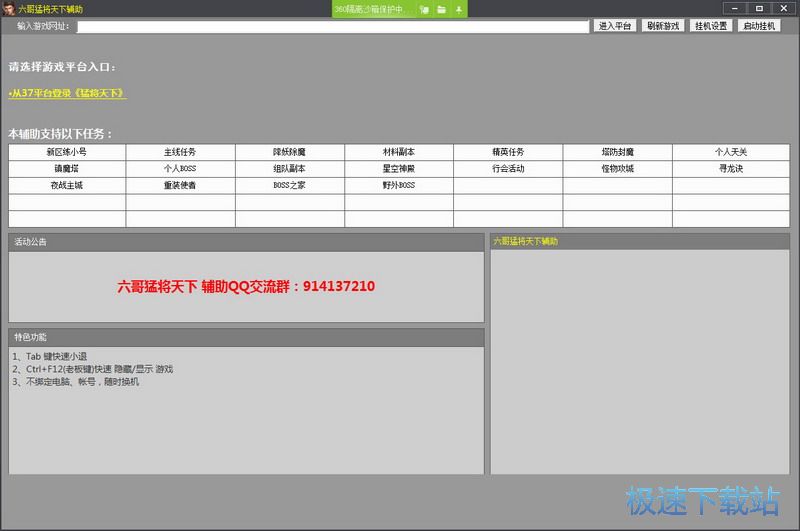Click the 360 sandbox pin icon
Screen dimensions: 800x531
click(458, 9)
